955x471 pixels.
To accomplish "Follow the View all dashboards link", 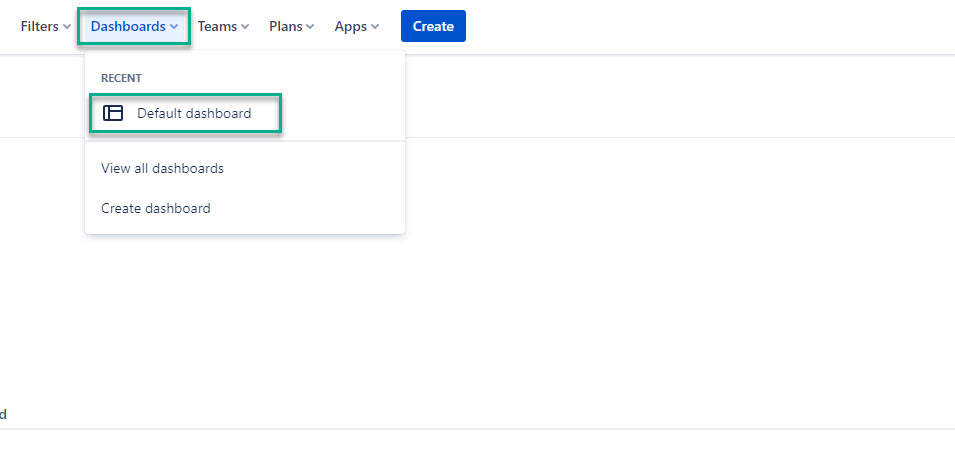I will (x=162, y=168).
